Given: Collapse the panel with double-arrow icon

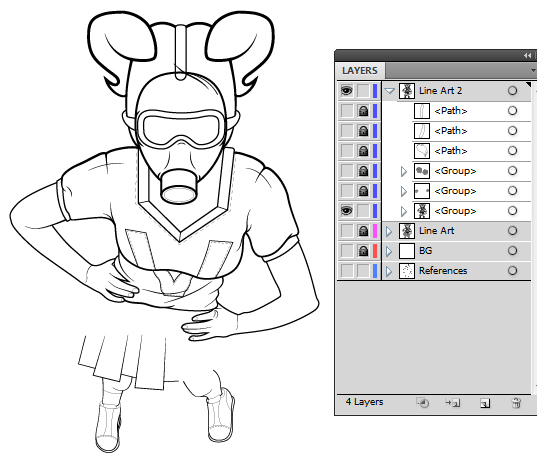Looking at the screenshot, I should point(527,55).
